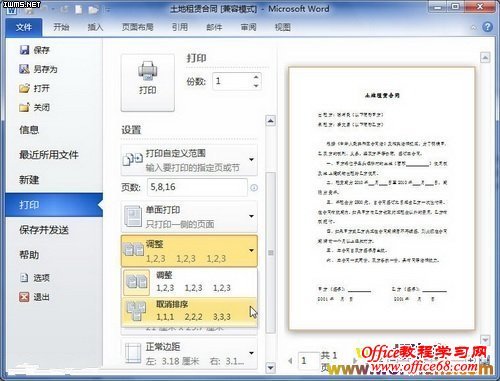
Task: Click the previous page arrow under the preview
Action: (x=290, y=360)
